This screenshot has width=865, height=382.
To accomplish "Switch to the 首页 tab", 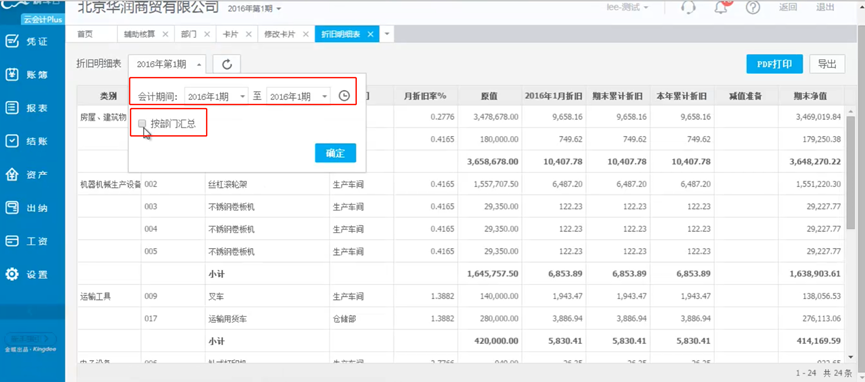I will [85, 34].
